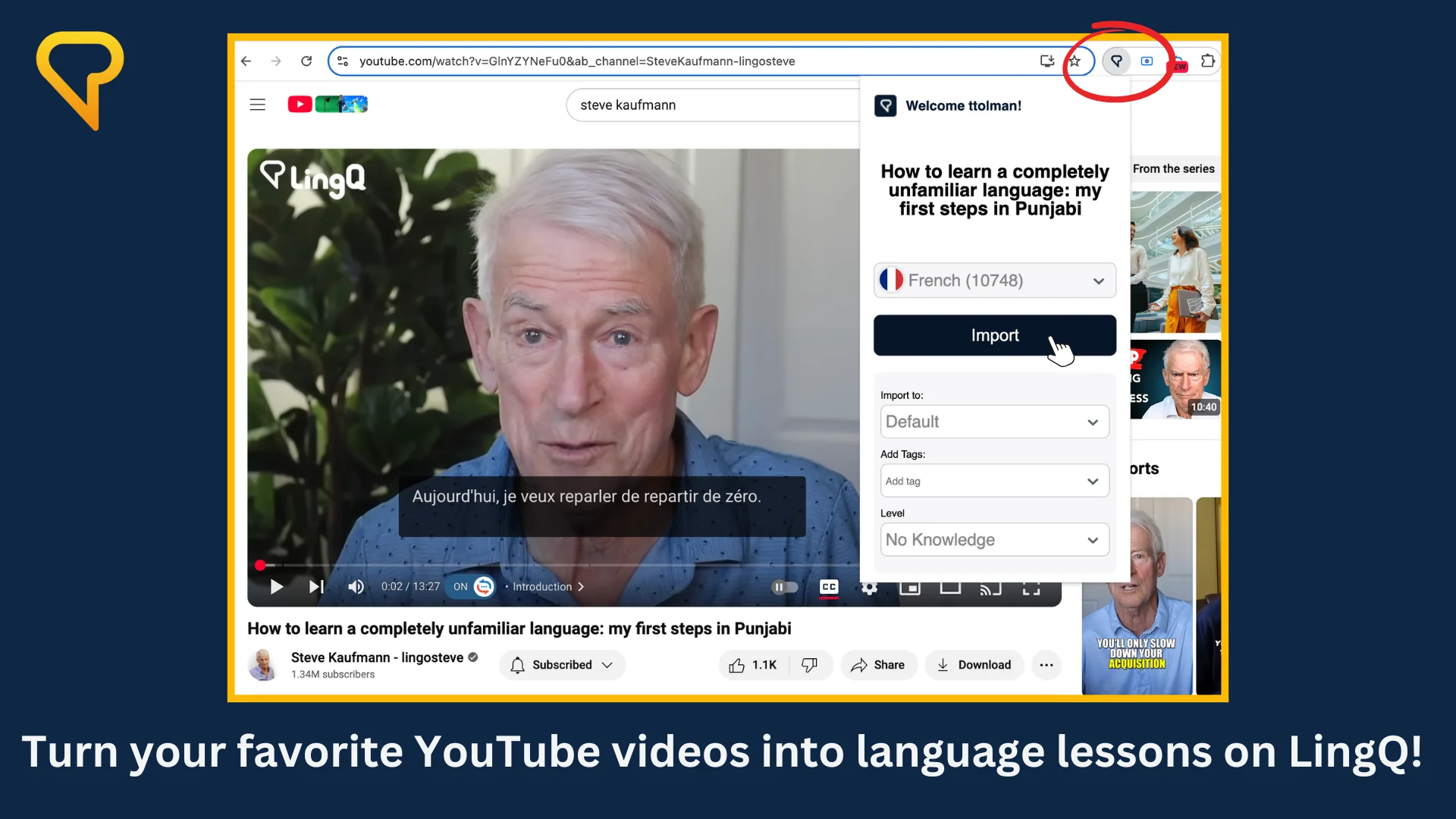Open the Level No Knowledge dropdown
Image resolution: width=1456 pixels, height=819 pixels.
[995, 540]
